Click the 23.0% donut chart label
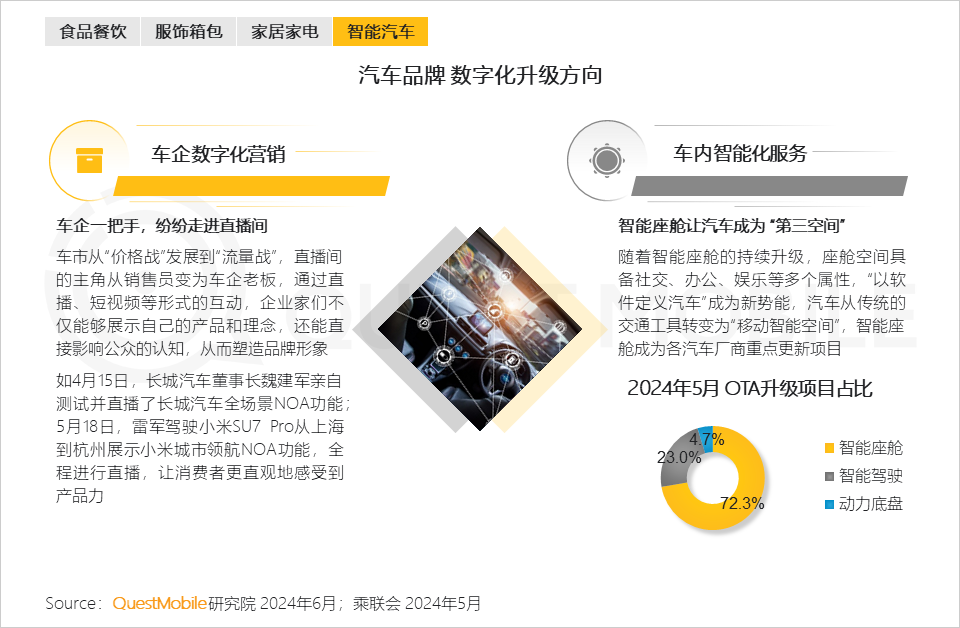 pos(679,457)
